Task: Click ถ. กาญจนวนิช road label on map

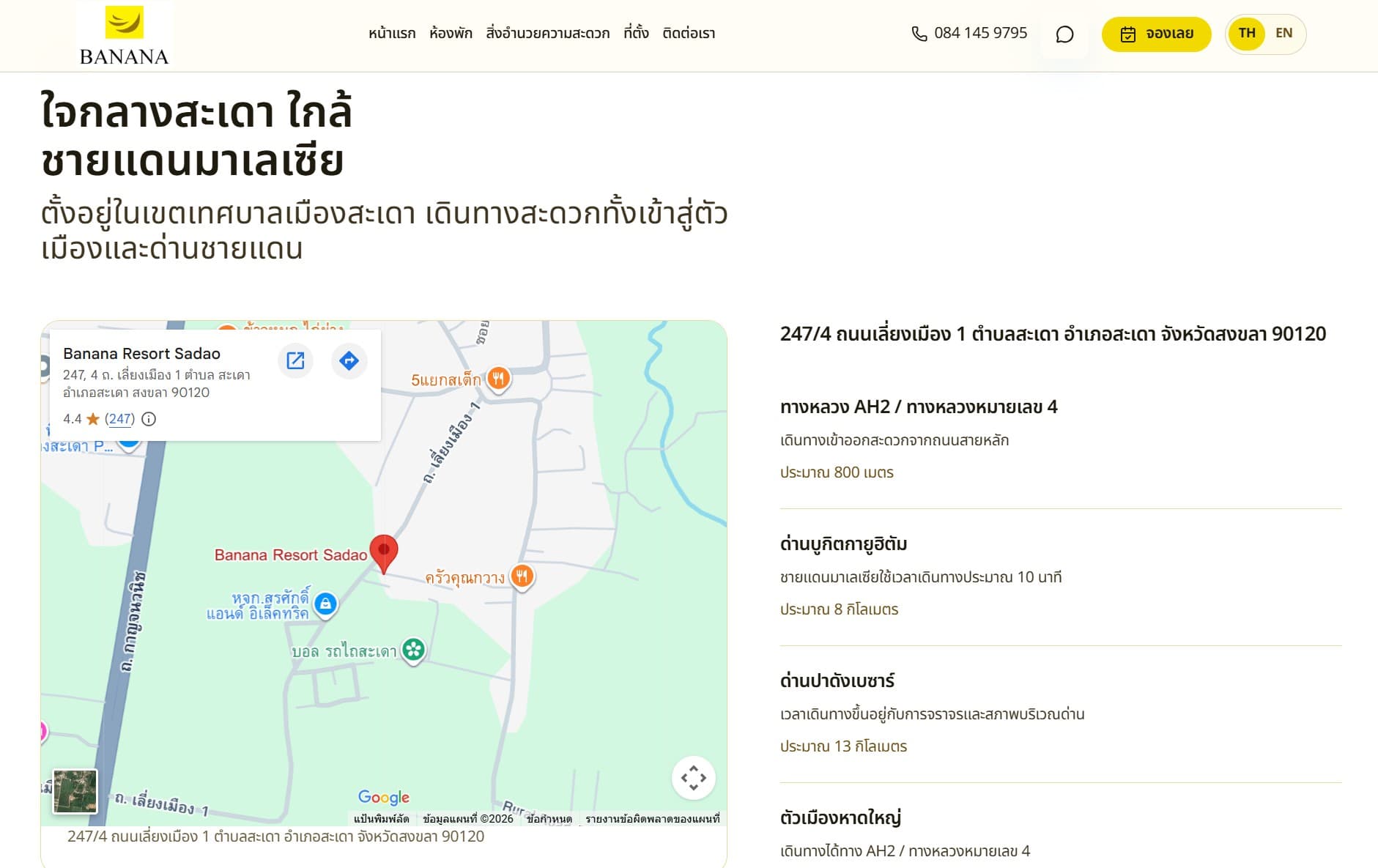Action: coord(133,622)
